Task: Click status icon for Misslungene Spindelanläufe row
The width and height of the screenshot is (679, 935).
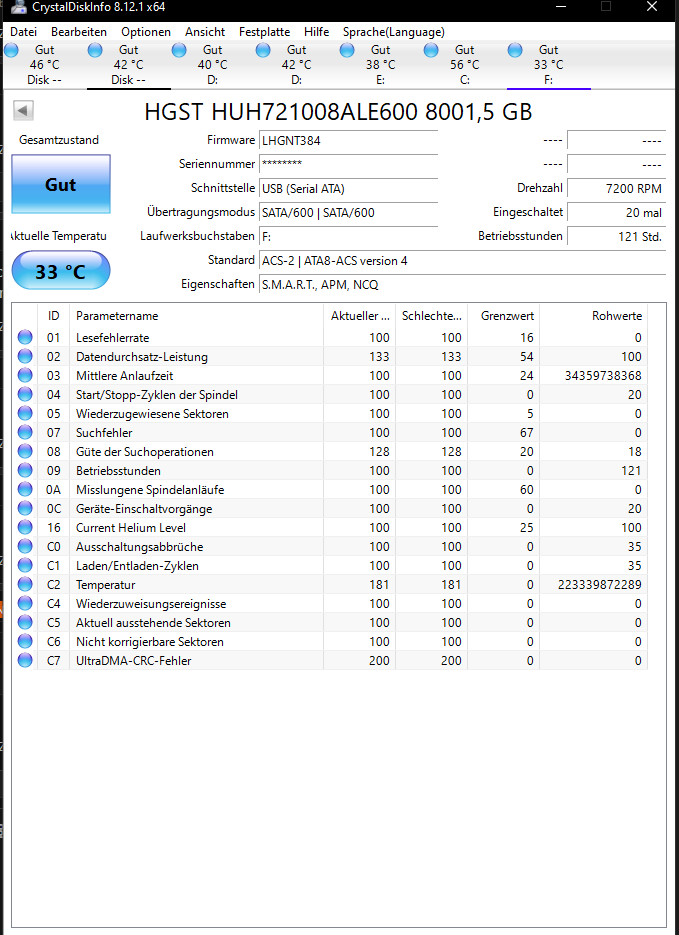Action: click(25, 490)
